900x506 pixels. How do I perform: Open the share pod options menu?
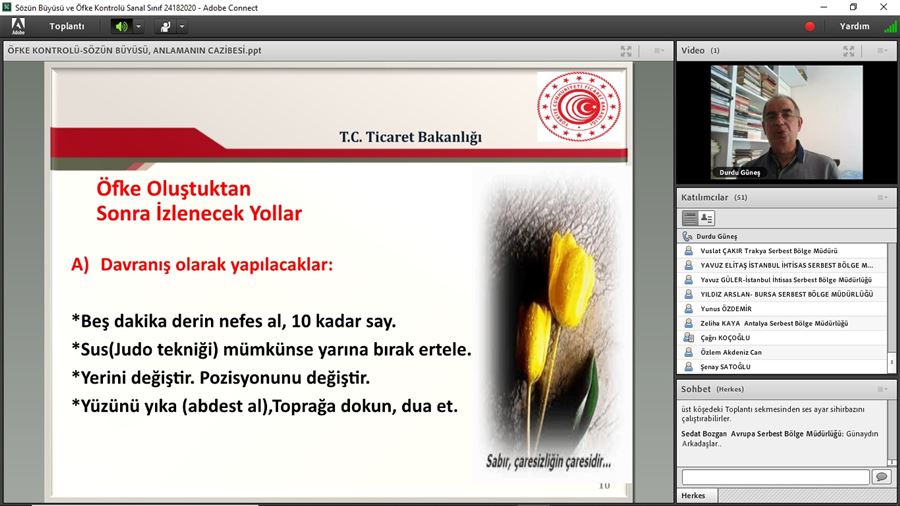658,50
